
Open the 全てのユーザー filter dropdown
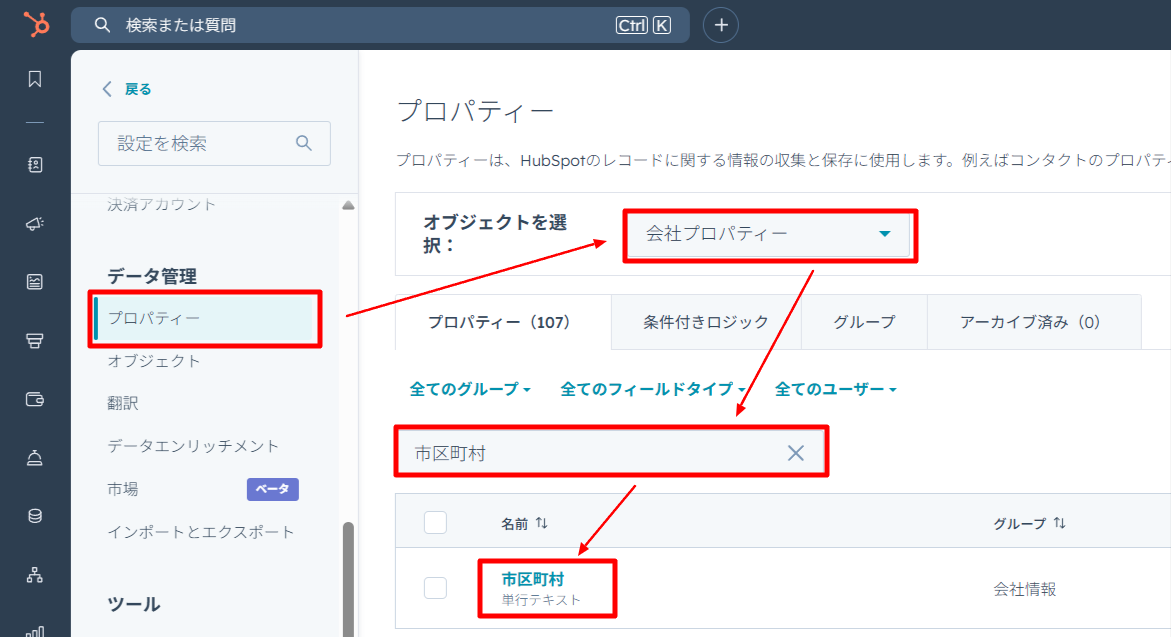click(x=836, y=389)
